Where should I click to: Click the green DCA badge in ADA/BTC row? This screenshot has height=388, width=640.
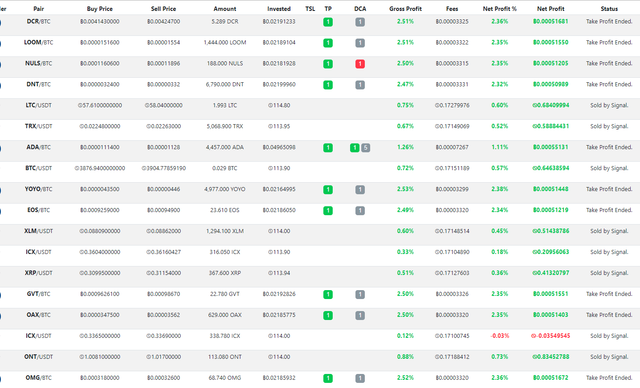pos(355,148)
